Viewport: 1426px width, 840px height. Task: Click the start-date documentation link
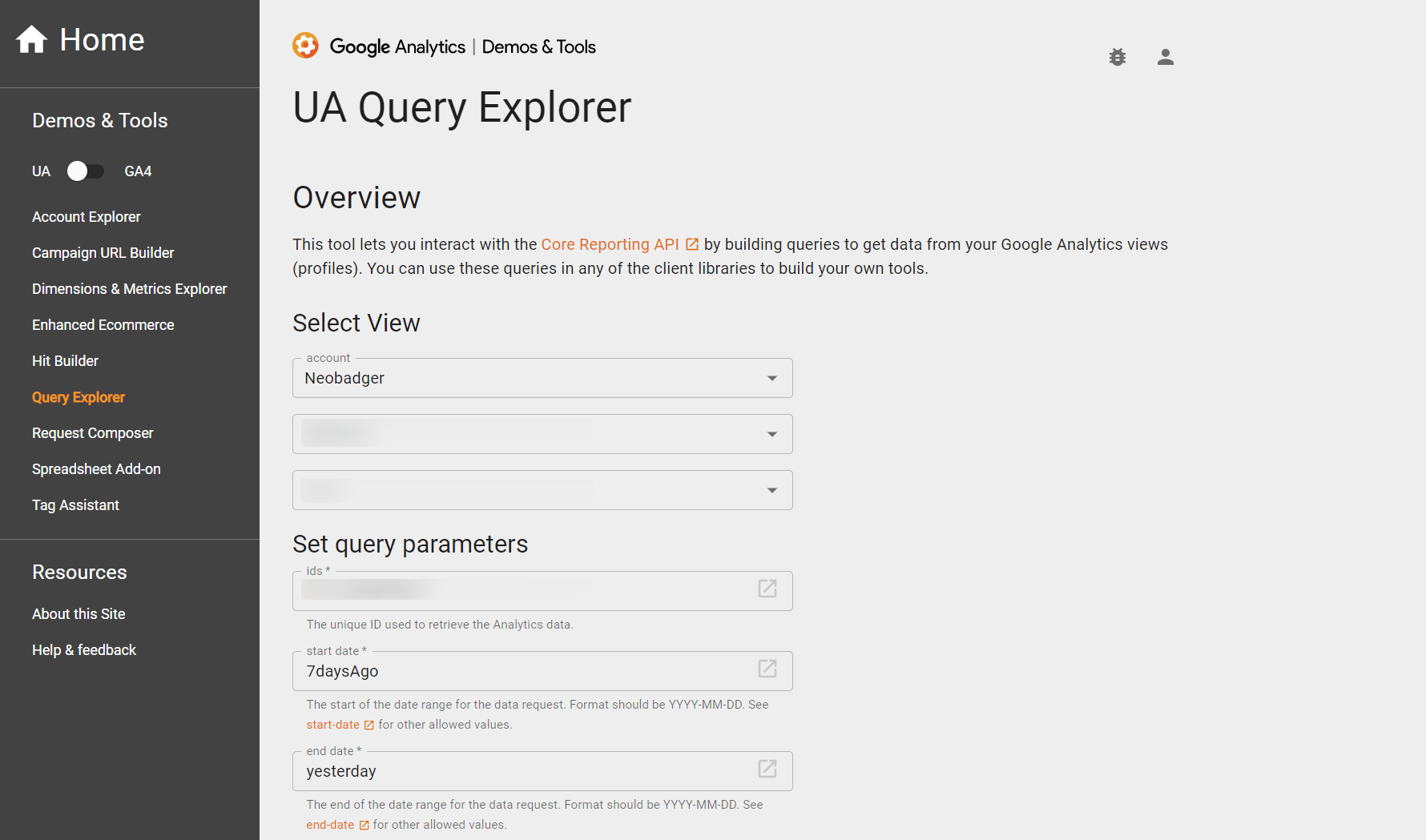click(331, 724)
